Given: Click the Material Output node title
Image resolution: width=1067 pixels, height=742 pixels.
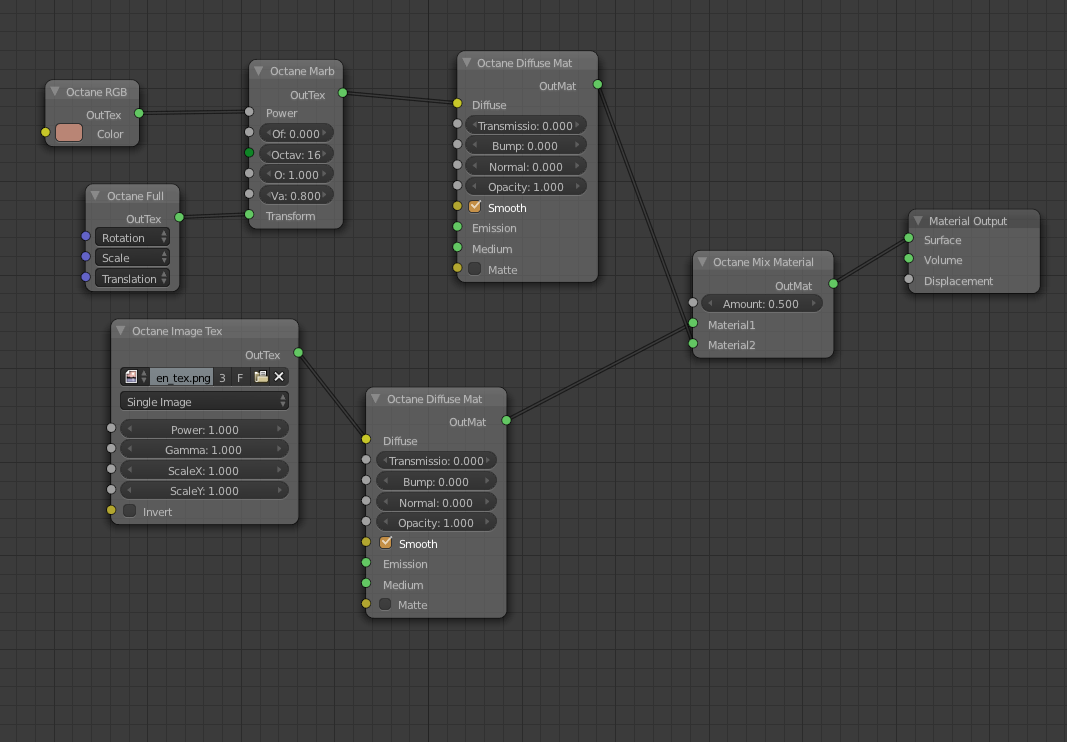Looking at the screenshot, I should [x=968, y=221].
